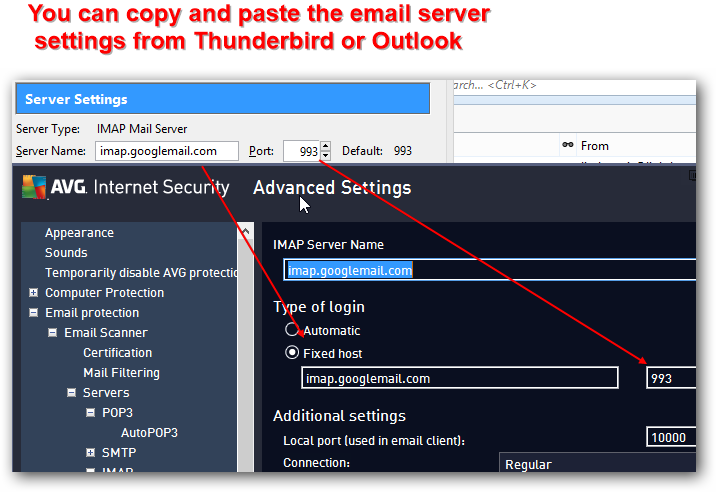Click the AVG logo icon
The image size is (716, 492).
tap(34, 187)
